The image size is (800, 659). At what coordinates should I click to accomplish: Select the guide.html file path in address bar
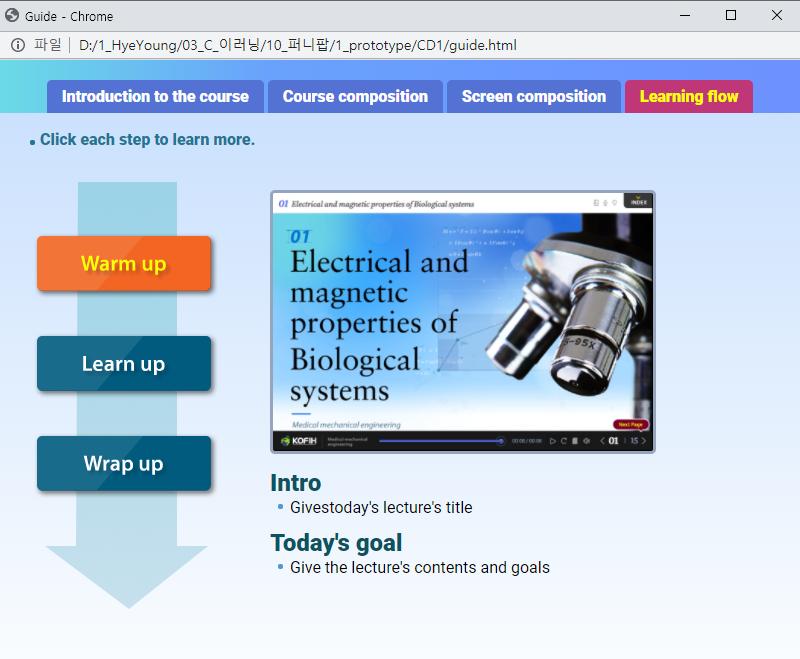pos(297,45)
